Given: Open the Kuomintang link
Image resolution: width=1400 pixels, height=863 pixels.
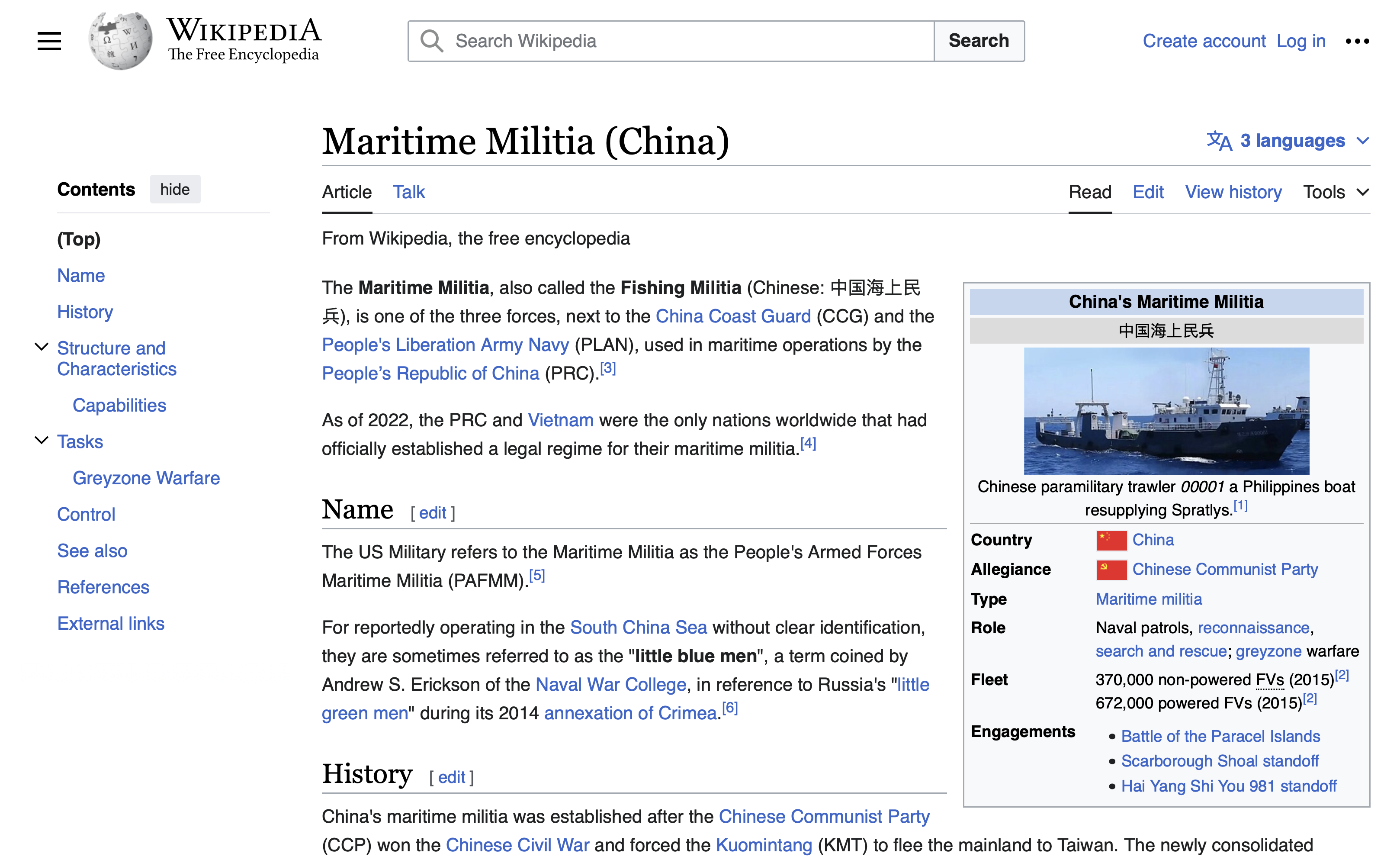Looking at the screenshot, I should point(764,845).
